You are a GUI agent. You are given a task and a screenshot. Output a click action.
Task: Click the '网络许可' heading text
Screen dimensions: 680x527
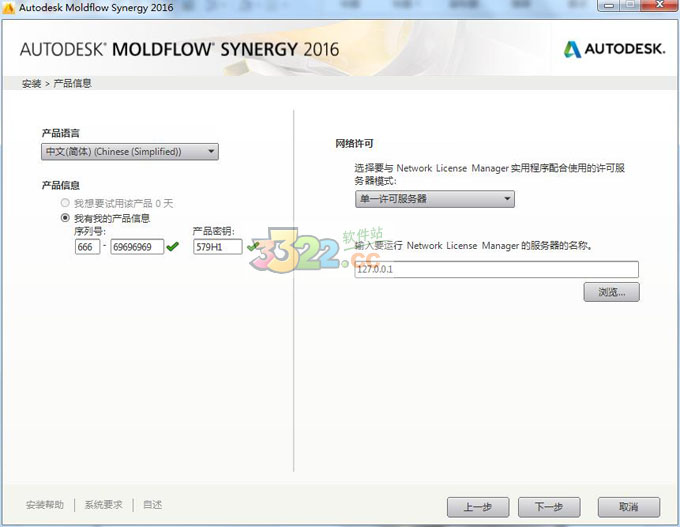[354, 144]
